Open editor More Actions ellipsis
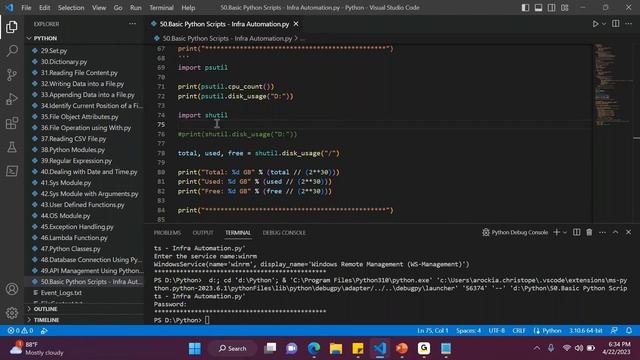 [x=629, y=24]
